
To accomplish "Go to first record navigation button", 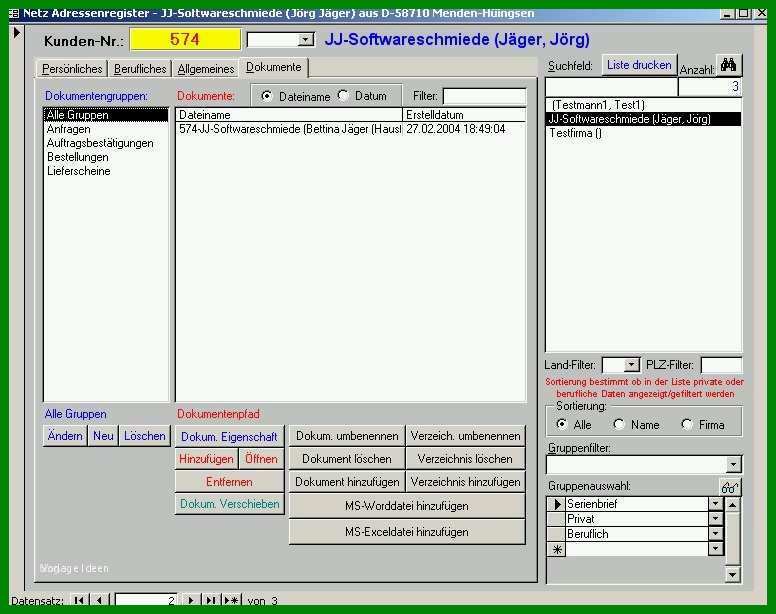I will (79, 600).
